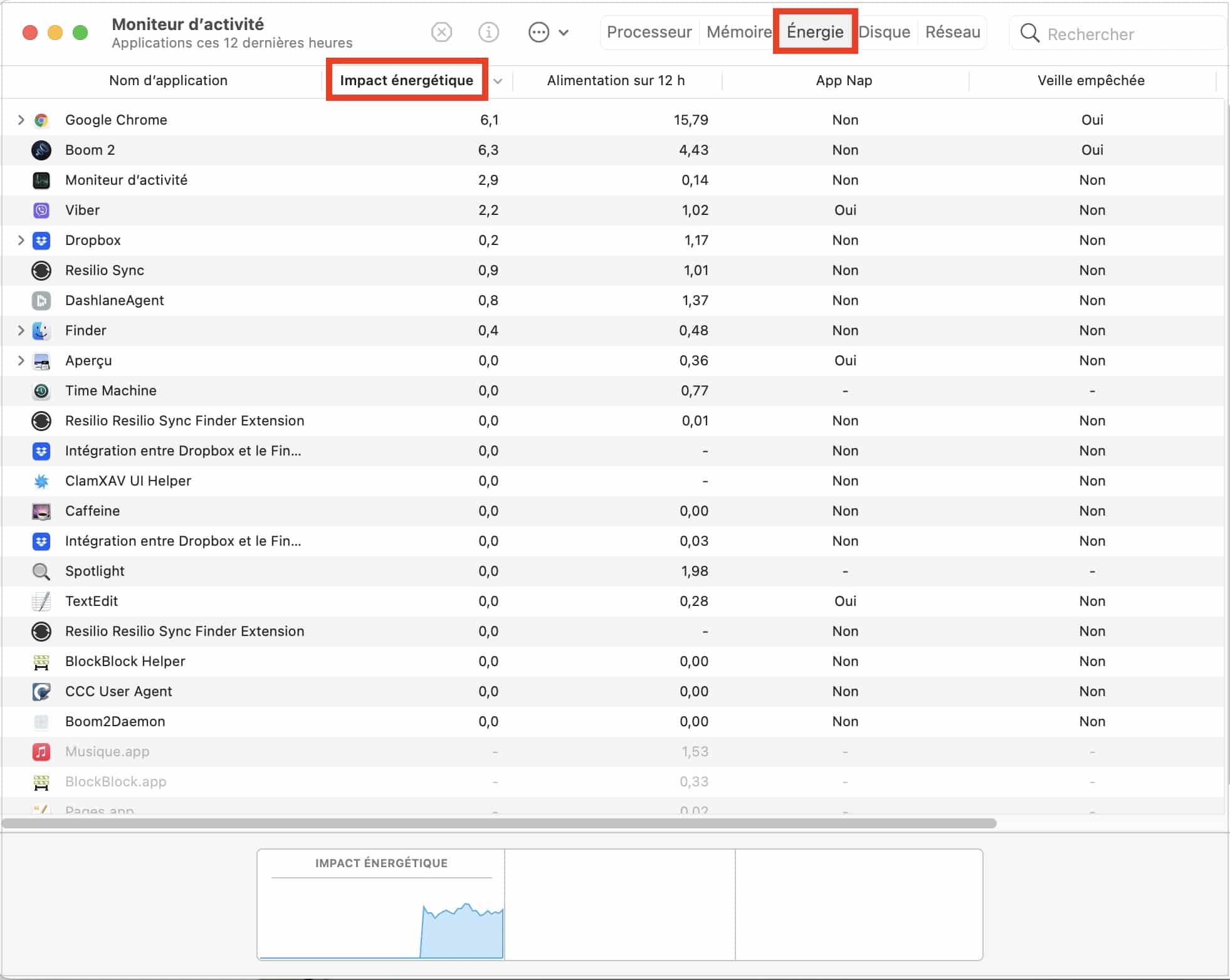Click the Dropbox app icon
Image resolution: width=1230 pixels, height=980 pixels.
[x=41, y=241]
